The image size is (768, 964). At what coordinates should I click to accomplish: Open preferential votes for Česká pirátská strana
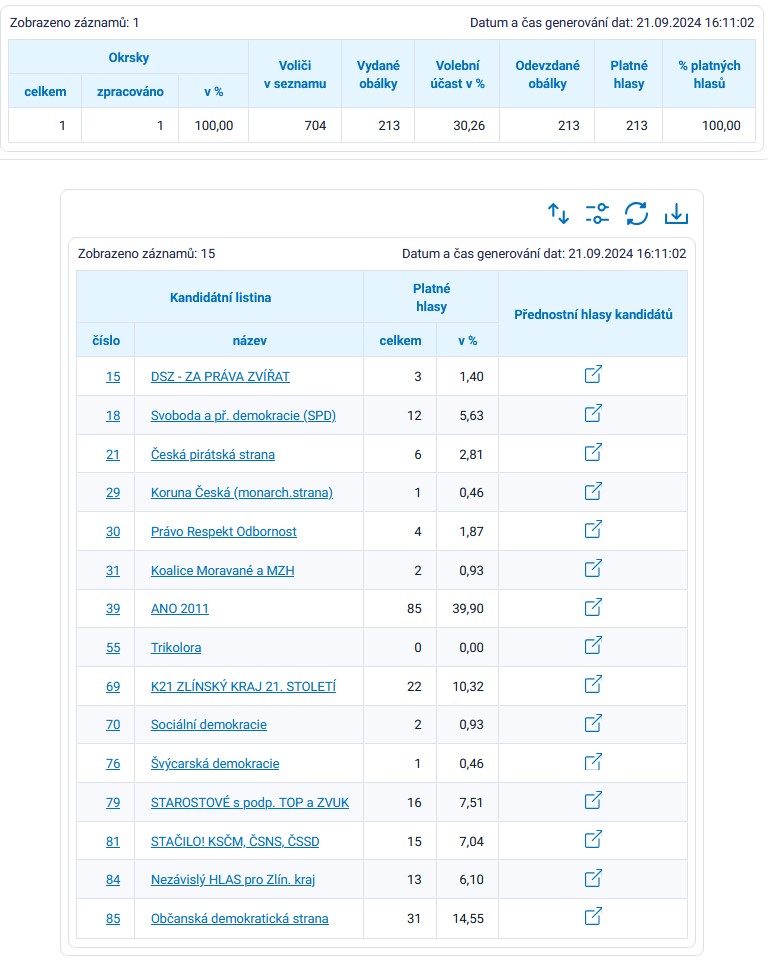593,453
